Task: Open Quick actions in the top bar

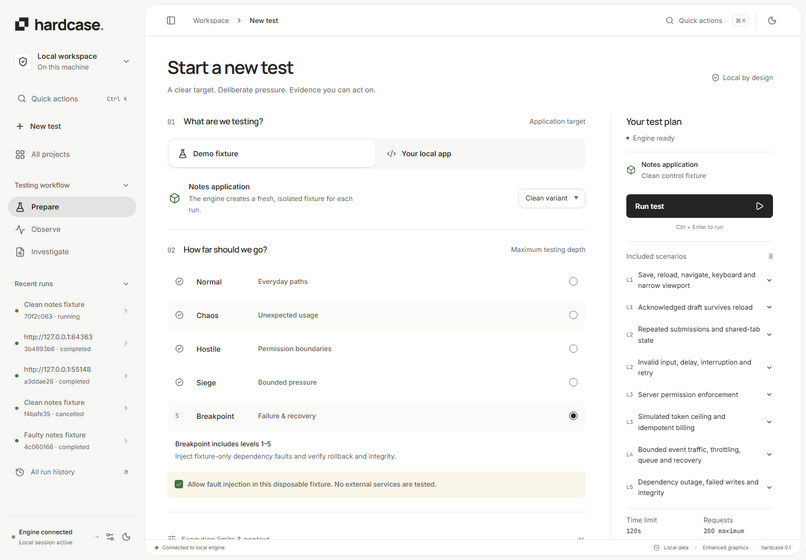Action: pos(707,21)
